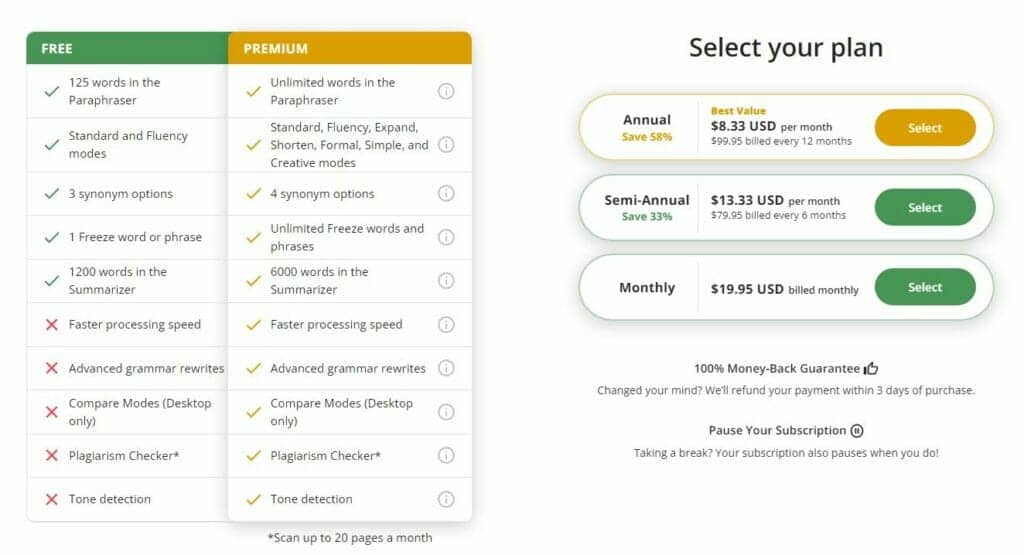Choose the Monthly plan Select button
1024x555 pixels.
tap(925, 287)
